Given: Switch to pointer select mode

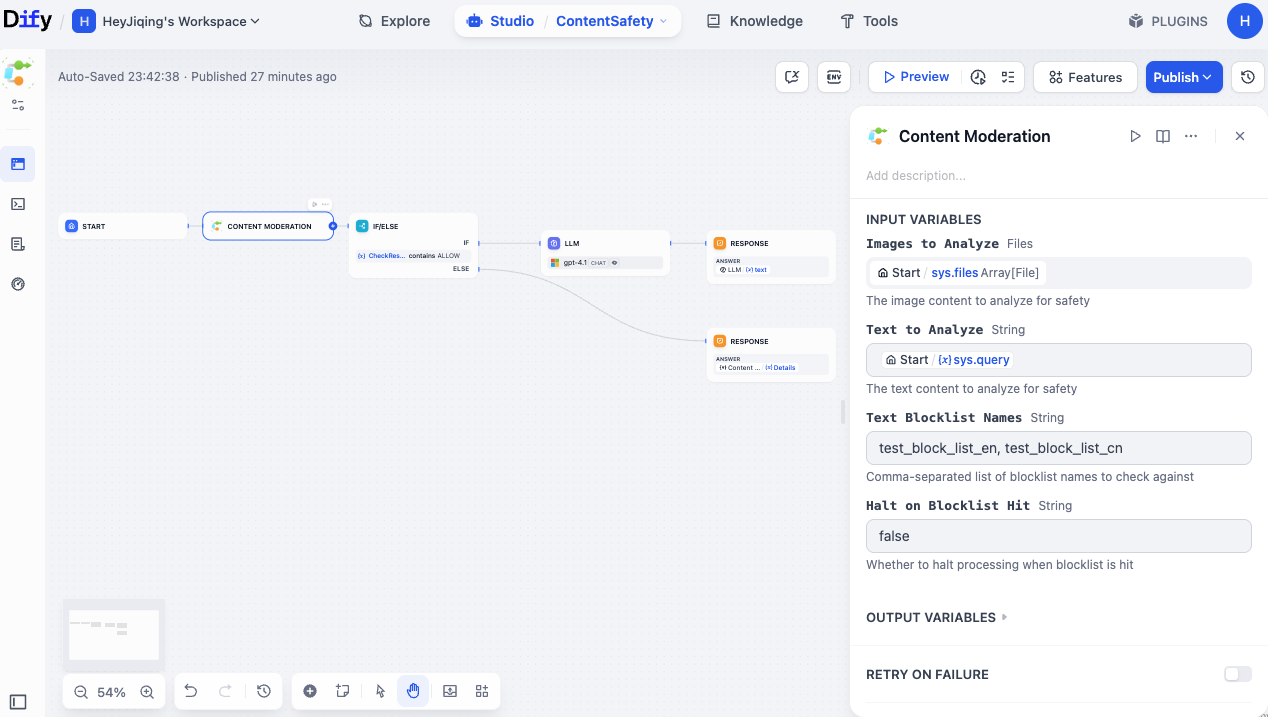Looking at the screenshot, I should (x=380, y=691).
